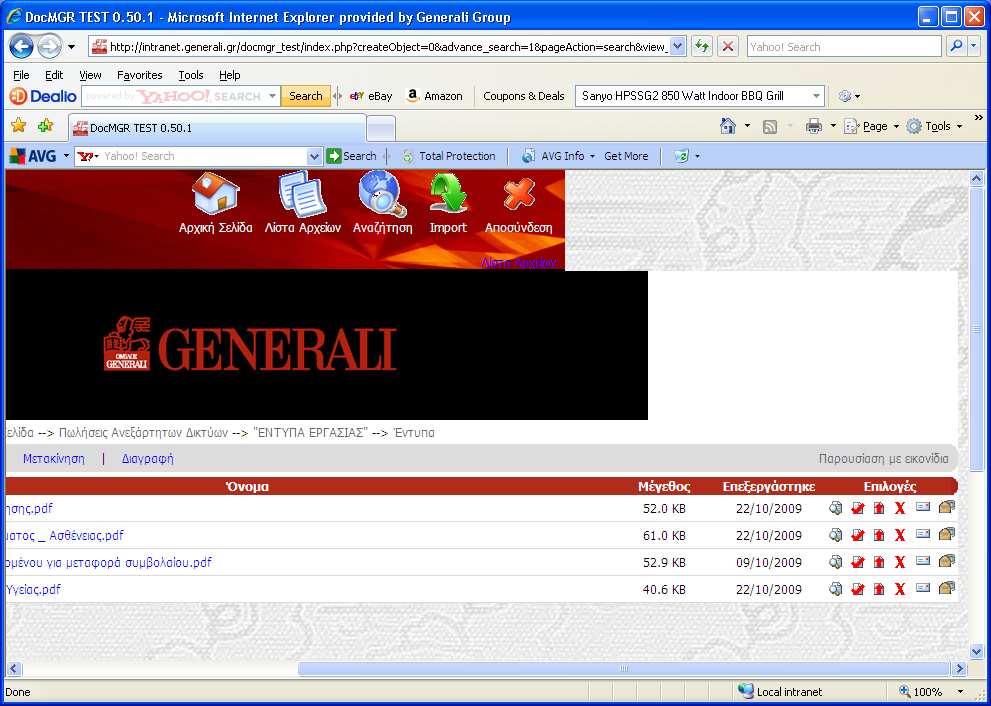Click the Dealio yellow Search button
The image size is (991, 706).
pyautogui.click(x=305, y=96)
